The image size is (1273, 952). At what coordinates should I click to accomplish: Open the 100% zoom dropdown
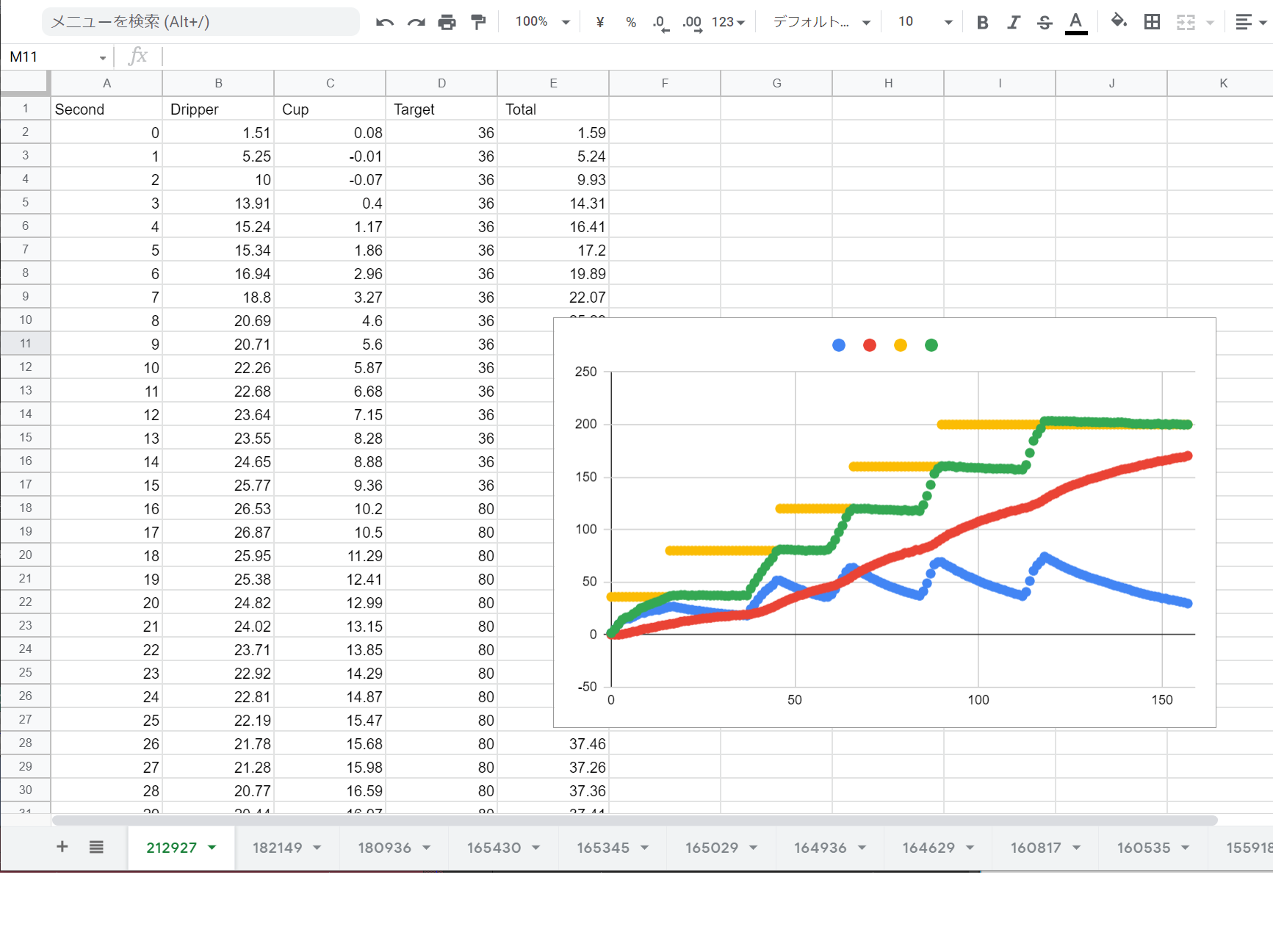(x=542, y=22)
